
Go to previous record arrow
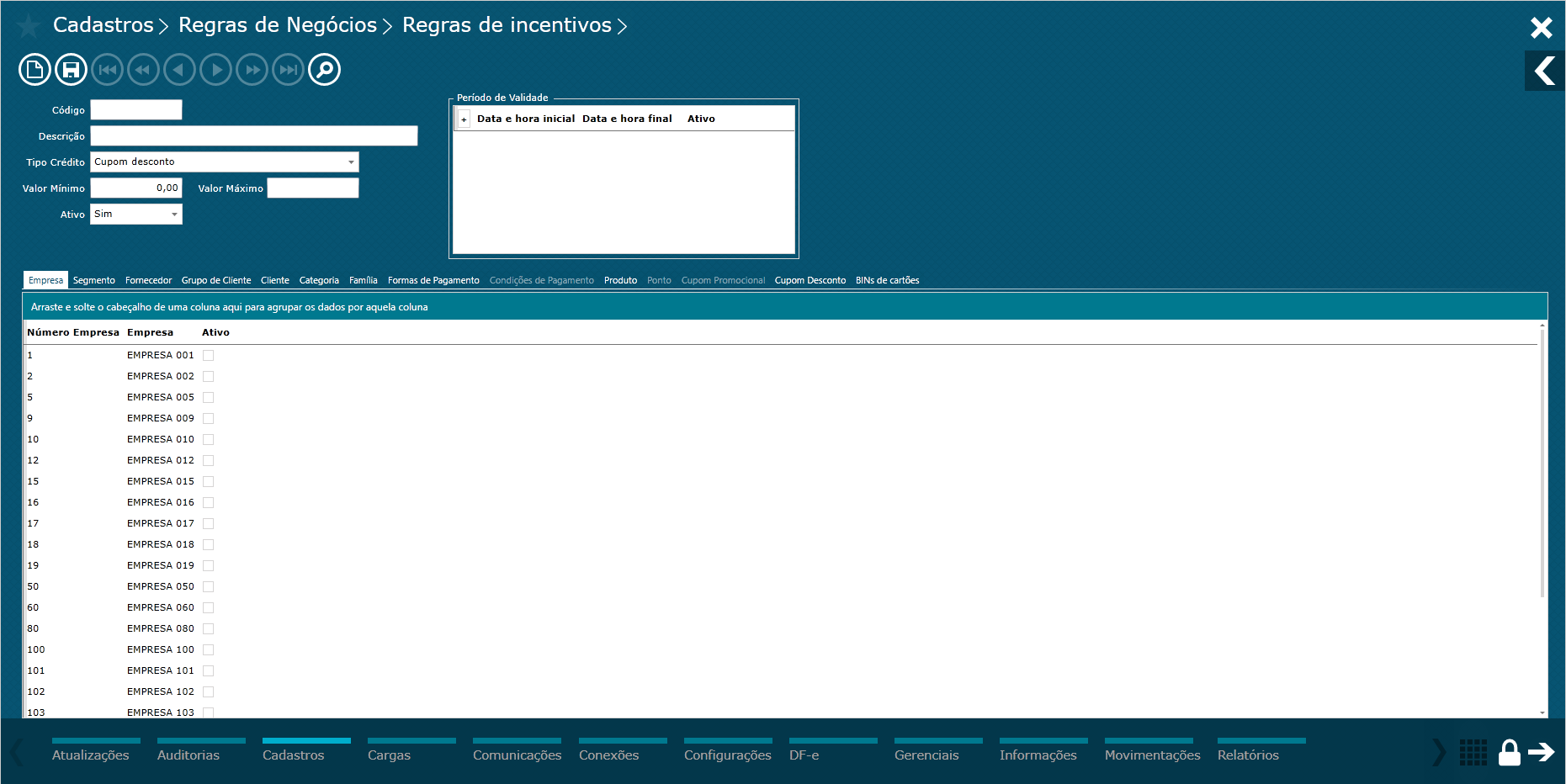180,70
